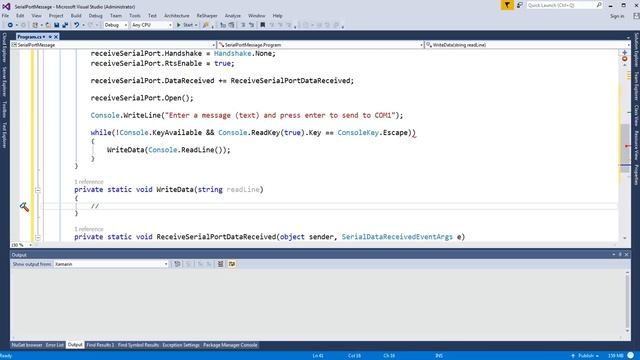Image resolution: width=640 pixels, height=360 pixels.
Task: Click the decrease indent toolbar icon
Action: 223,25
